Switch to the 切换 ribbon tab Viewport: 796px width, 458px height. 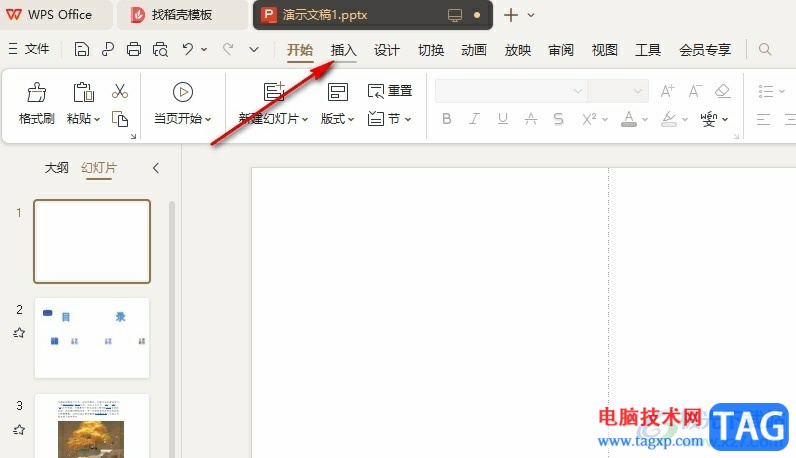431,50
